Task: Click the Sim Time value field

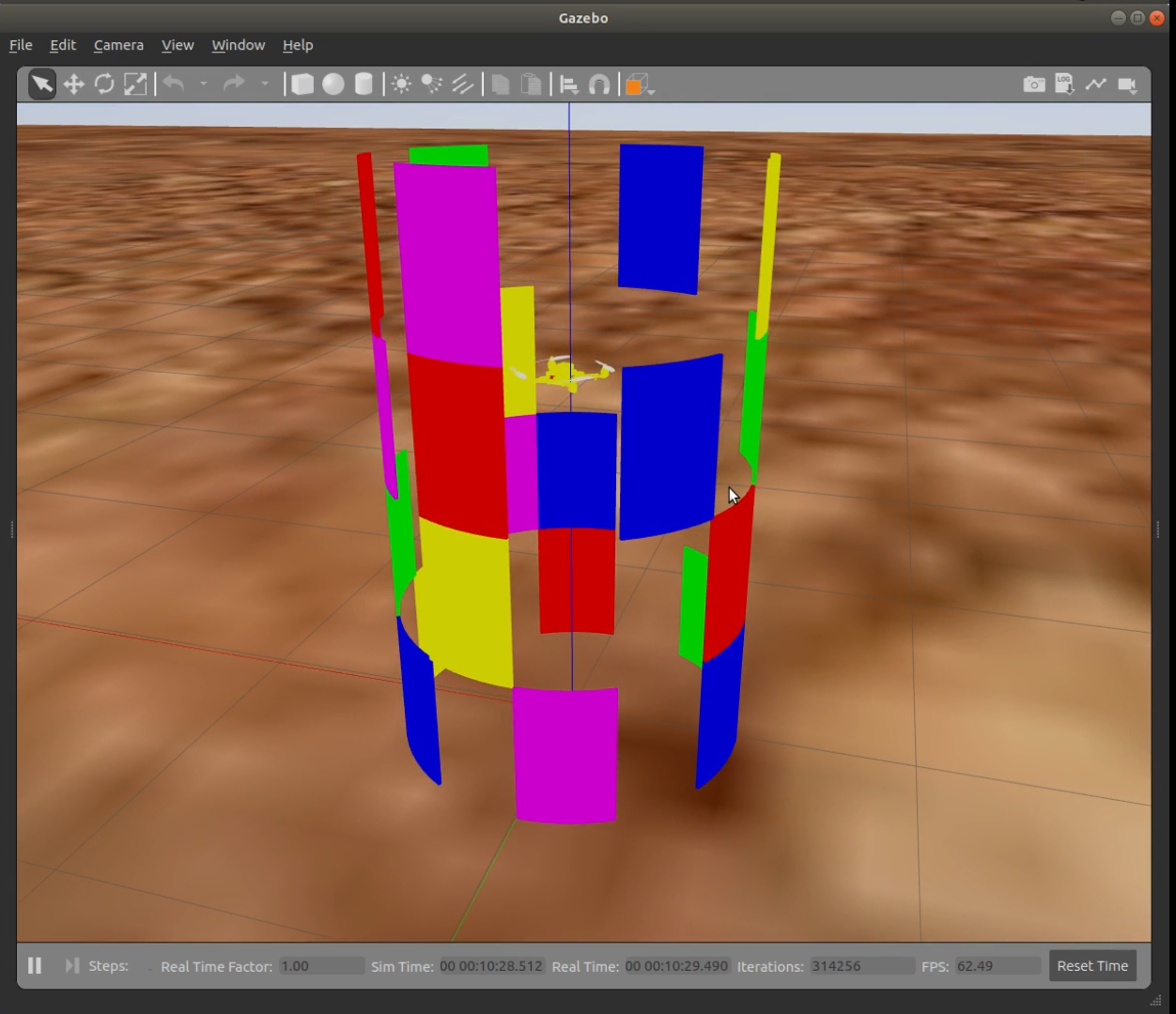Action: [x=491, y=966]
